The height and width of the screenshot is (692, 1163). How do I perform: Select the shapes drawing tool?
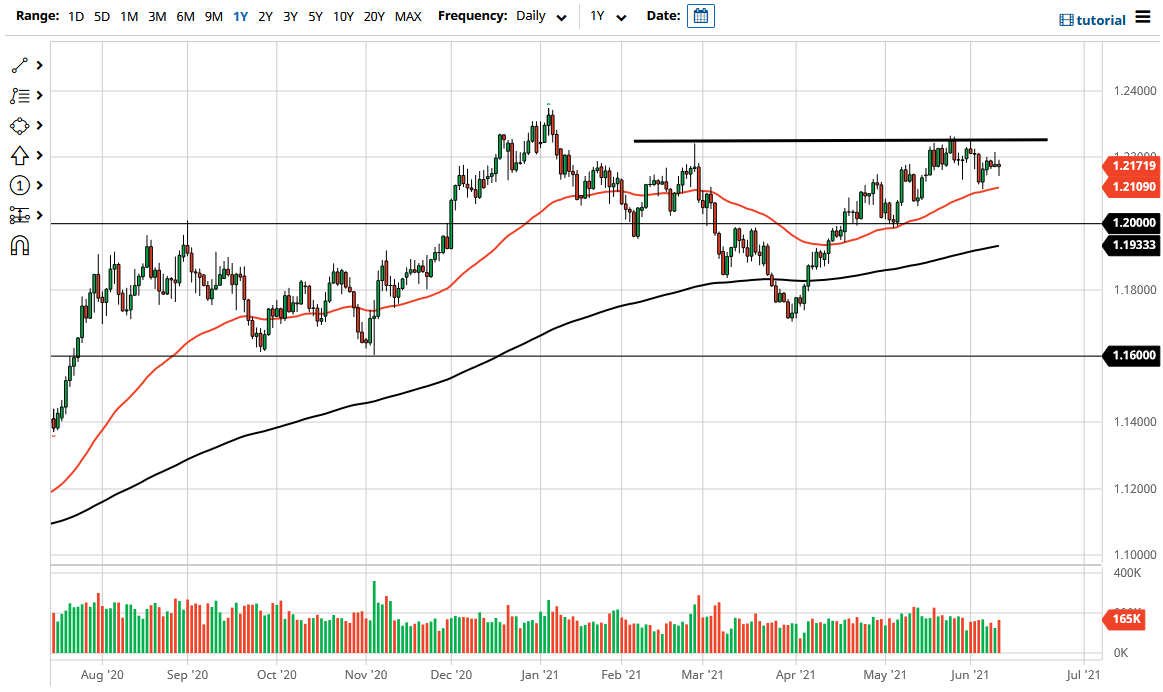[20, 125]
